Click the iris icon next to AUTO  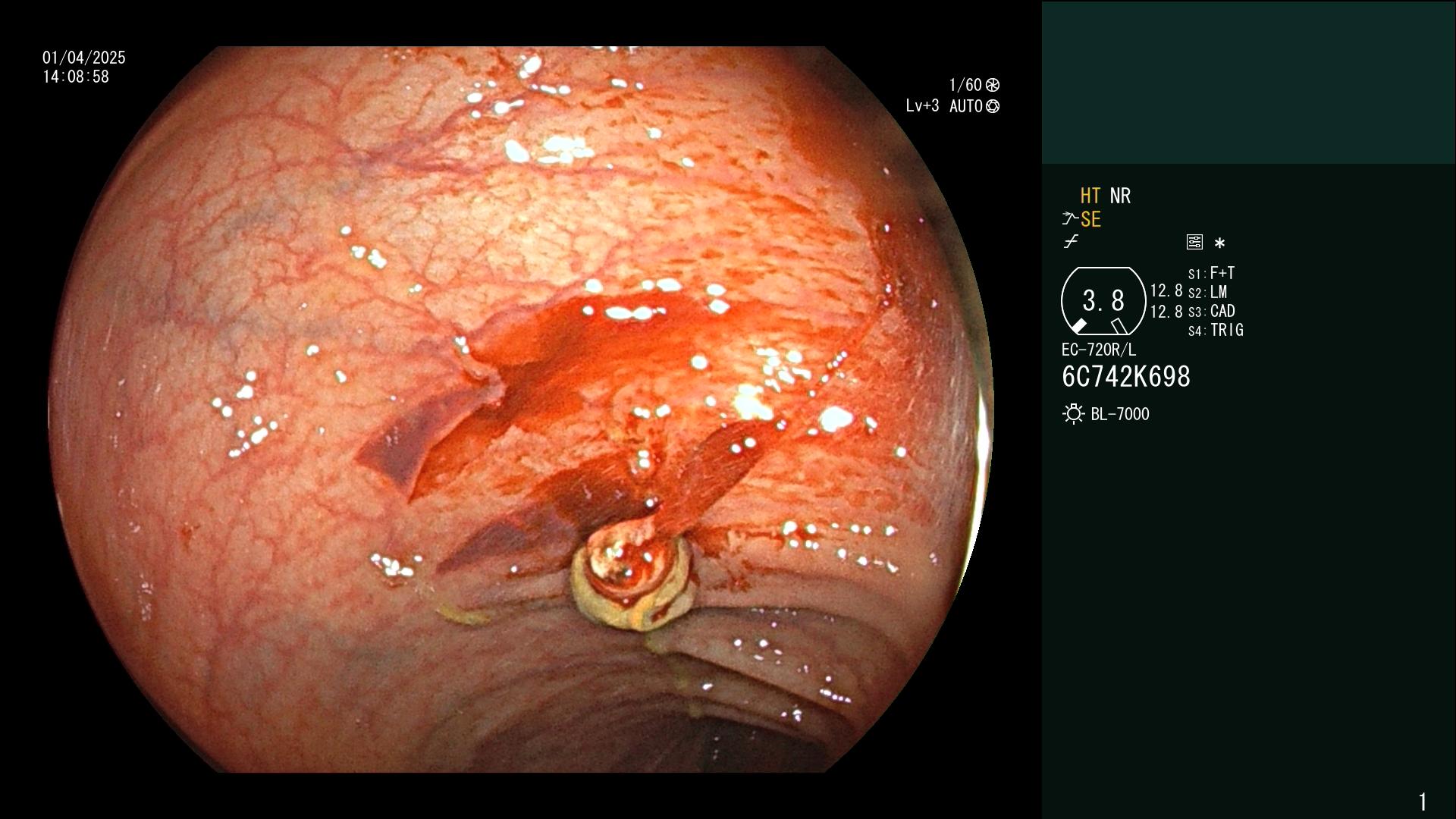(x=992, y=106)
